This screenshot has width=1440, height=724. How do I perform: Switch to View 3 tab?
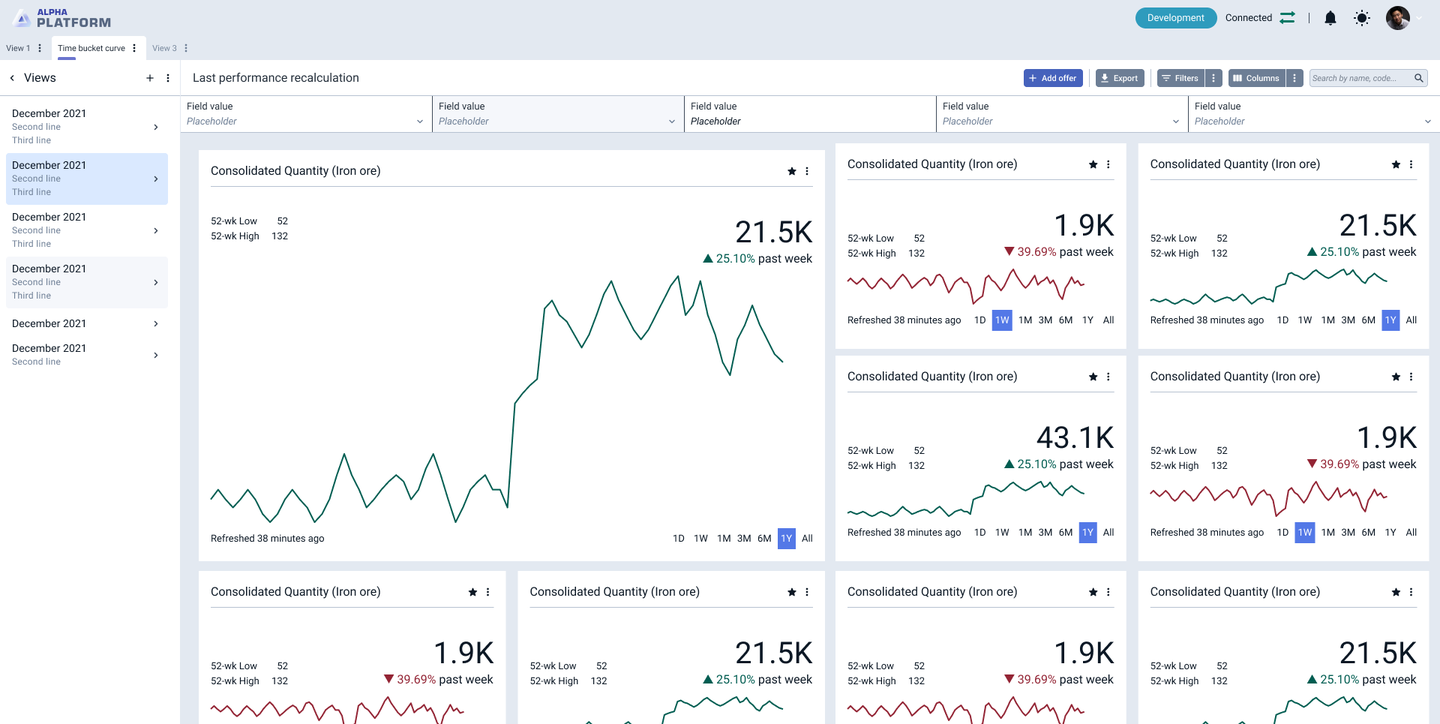164,48
